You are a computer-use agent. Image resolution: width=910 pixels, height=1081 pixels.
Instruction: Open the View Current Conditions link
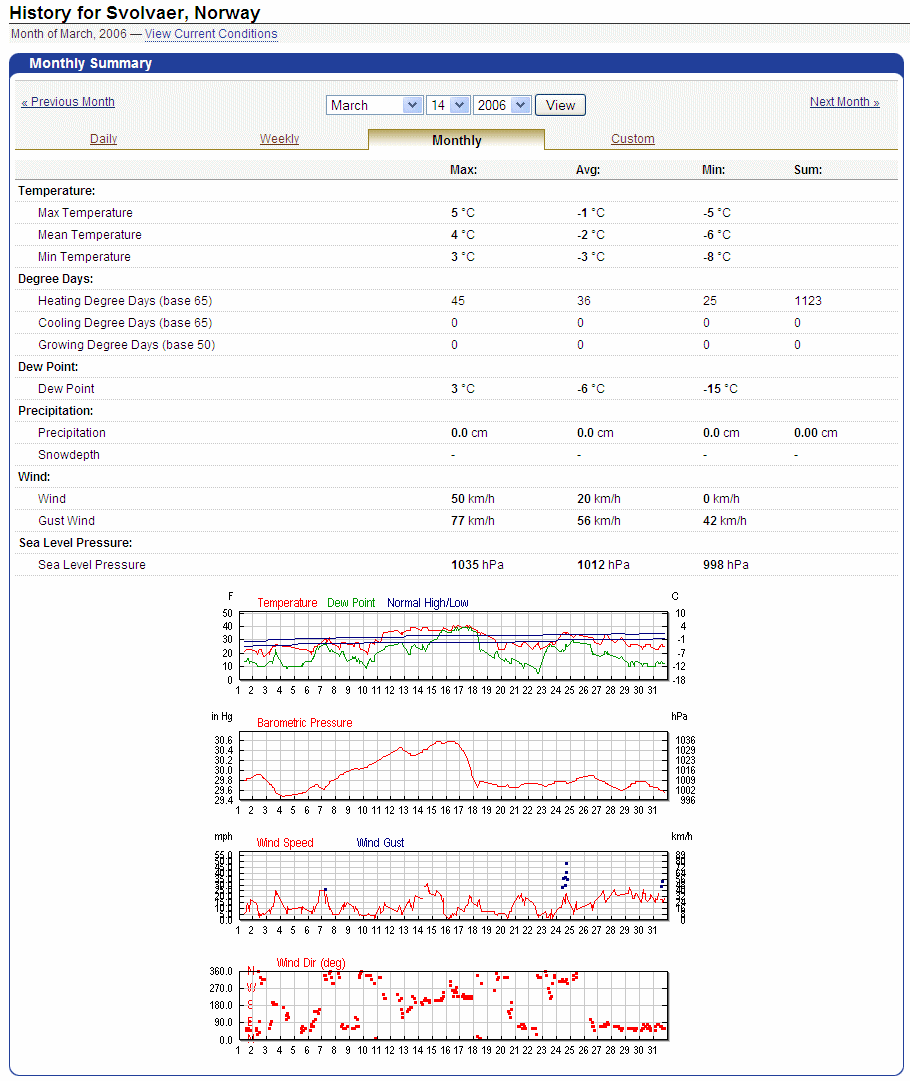click(x=211, y=34)
